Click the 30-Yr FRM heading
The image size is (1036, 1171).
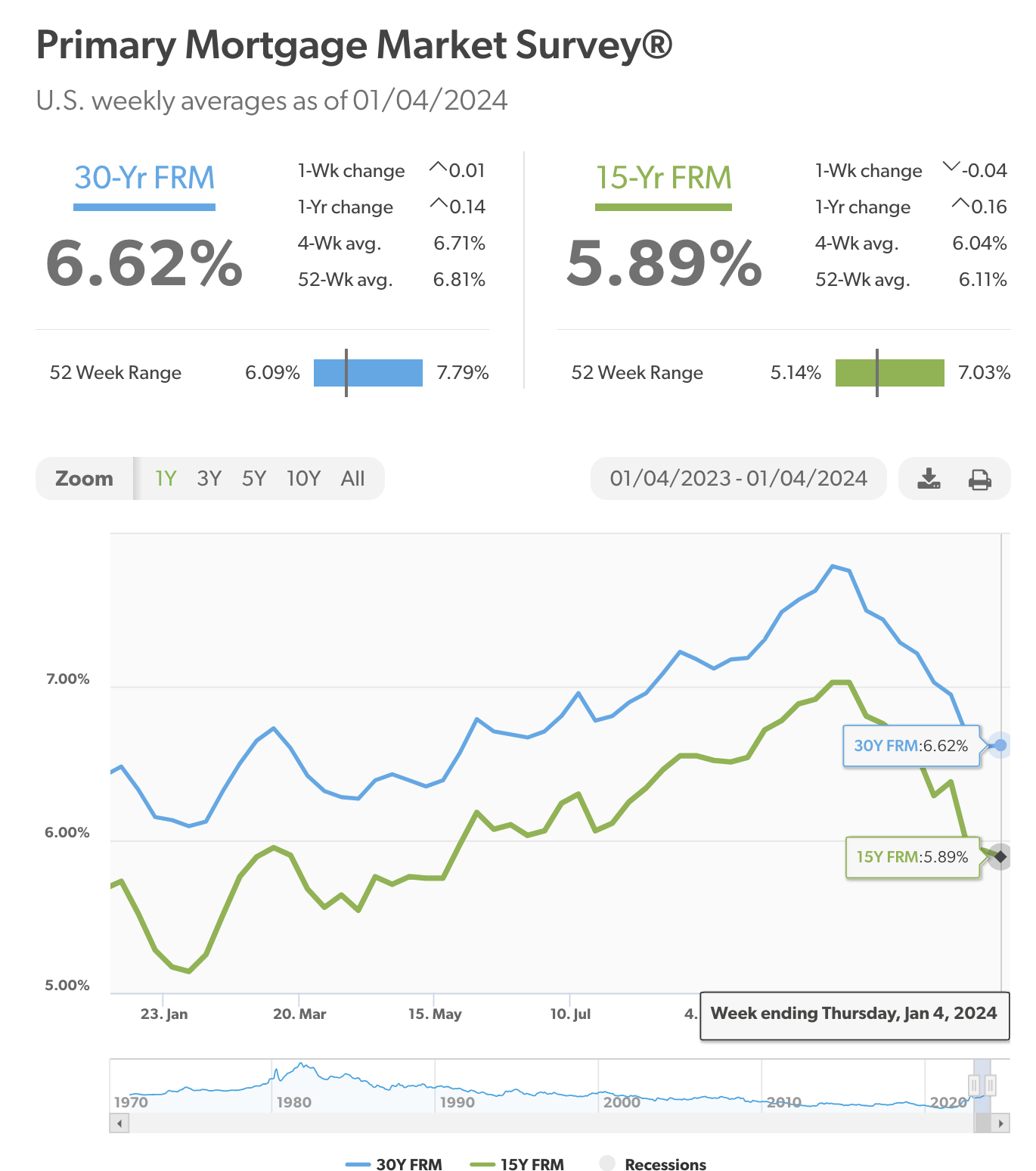pos(144,178)
